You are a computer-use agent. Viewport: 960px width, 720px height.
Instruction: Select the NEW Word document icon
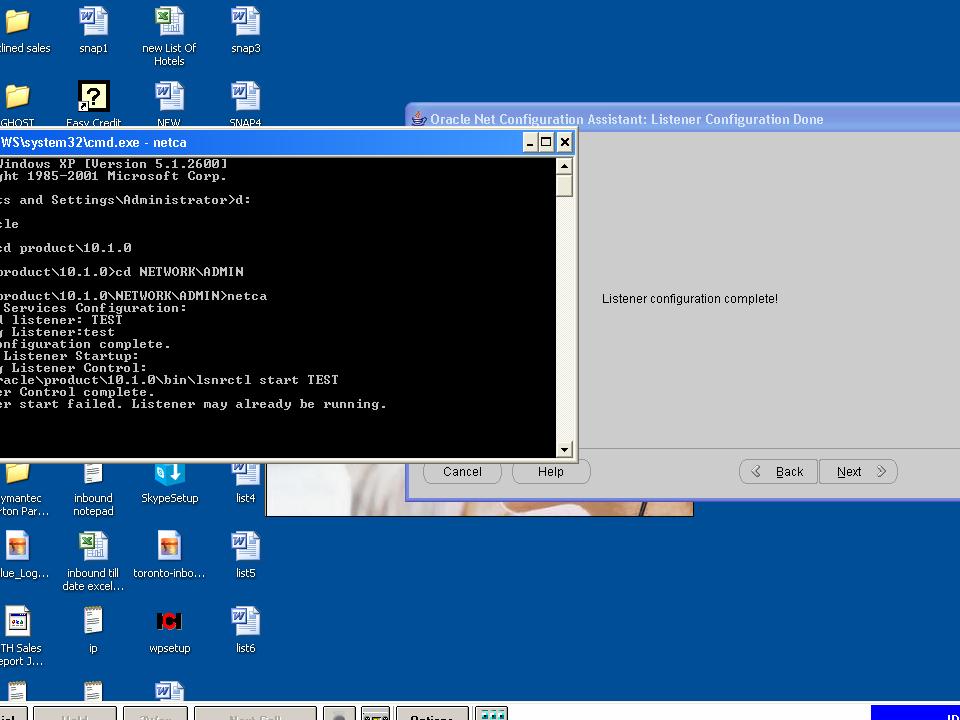169,97
